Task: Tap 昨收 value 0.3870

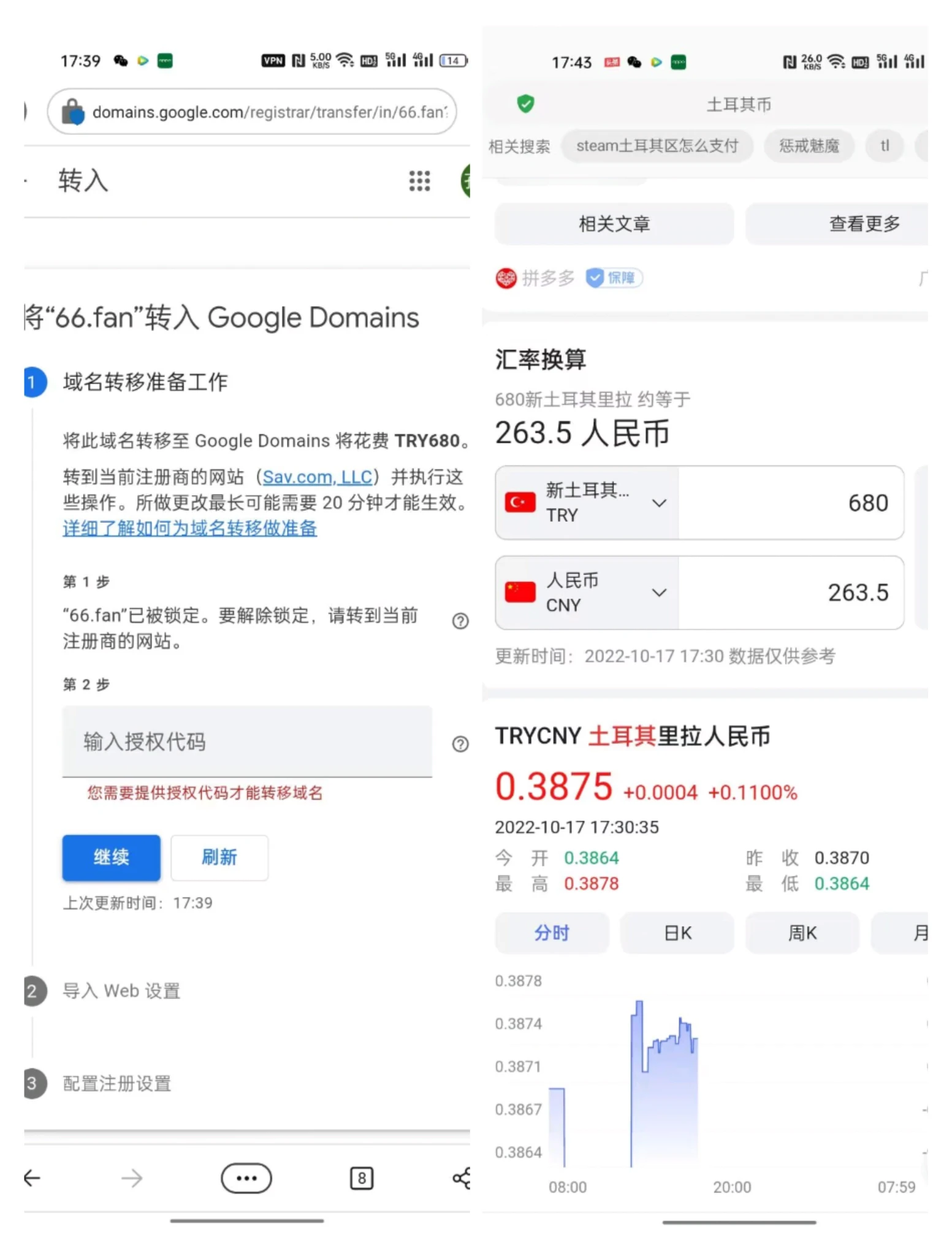Action: click(x=842, y=857)
